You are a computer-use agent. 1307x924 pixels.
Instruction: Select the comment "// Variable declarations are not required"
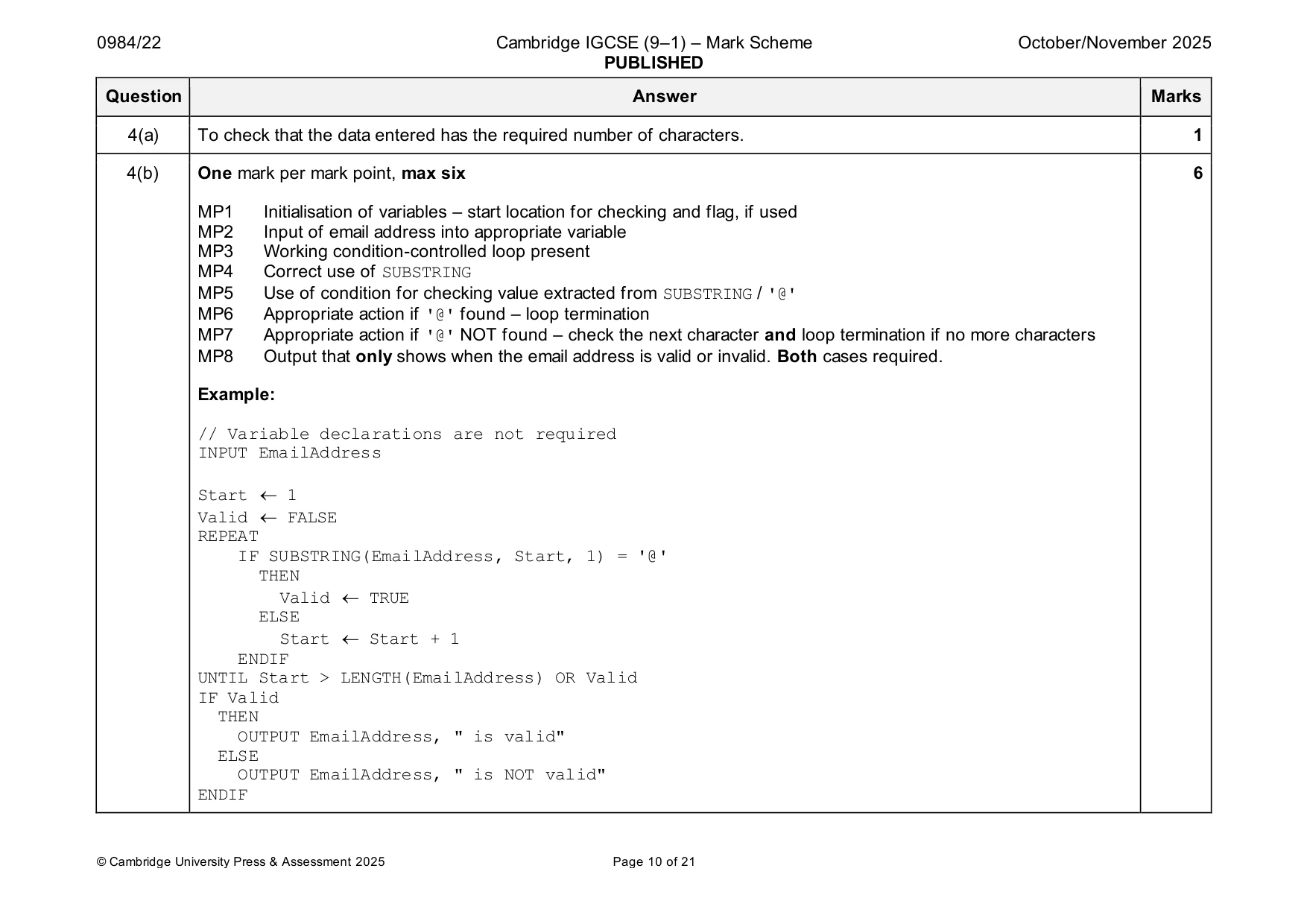click(407, 434)
